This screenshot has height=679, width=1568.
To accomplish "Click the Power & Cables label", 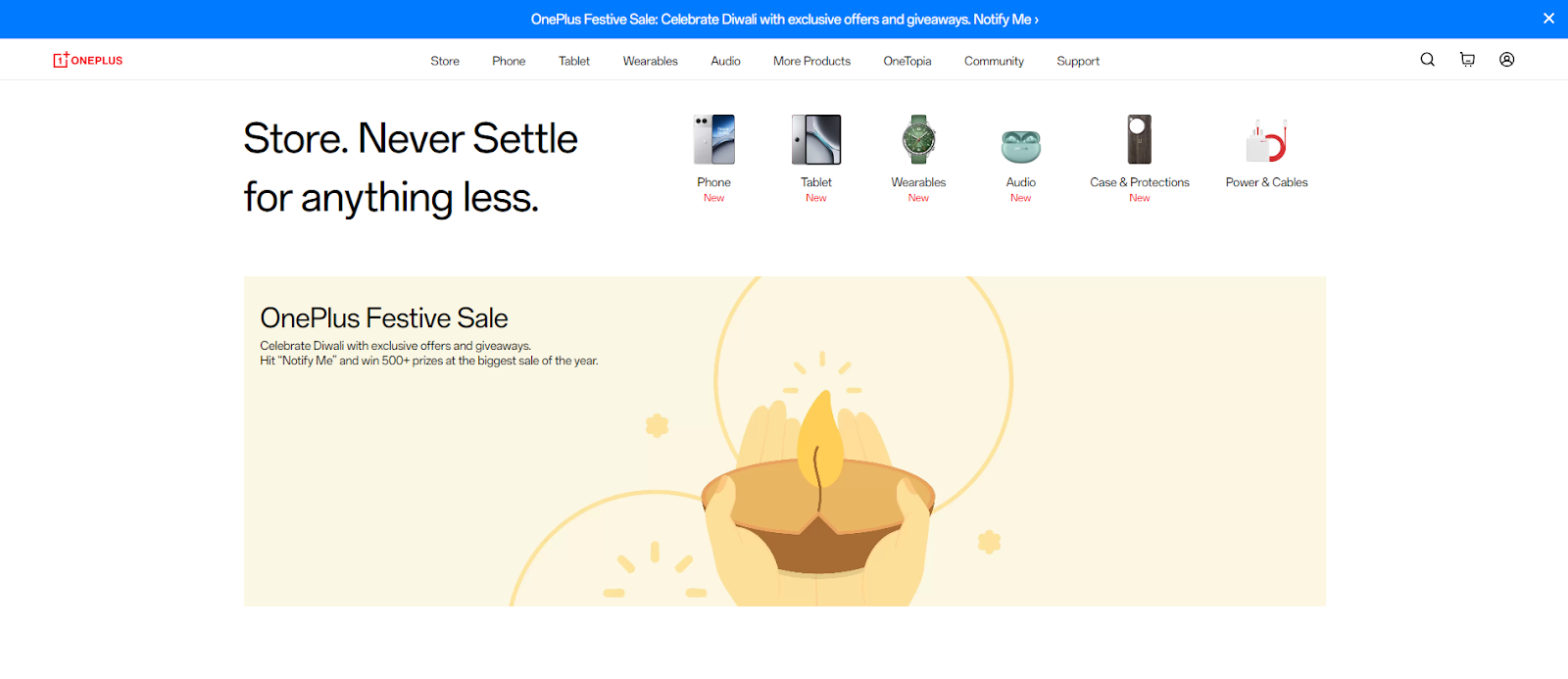I will pyautogui.click(x=1266, y=182).
